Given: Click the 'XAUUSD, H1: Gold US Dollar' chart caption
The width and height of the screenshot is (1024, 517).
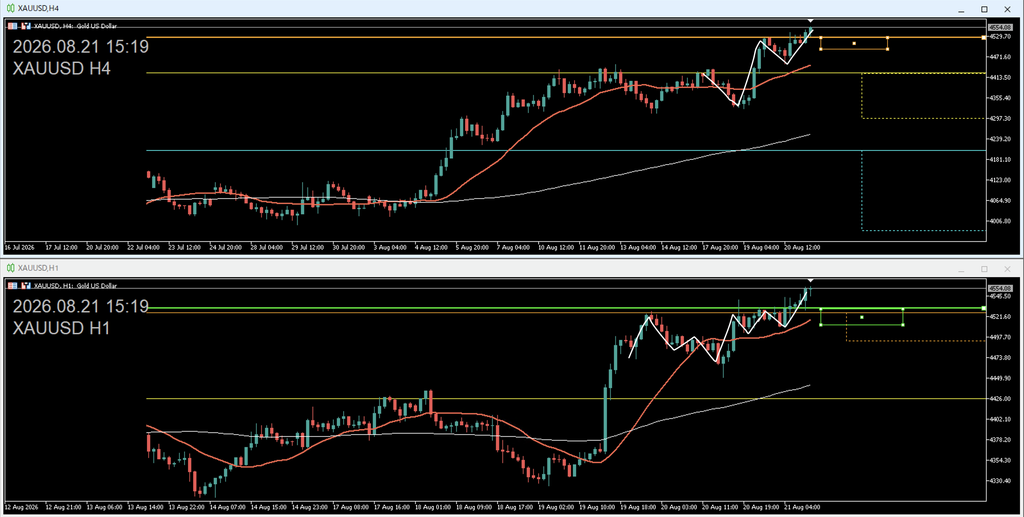Looking at the screenshot, I should click(x=75, y=285).
